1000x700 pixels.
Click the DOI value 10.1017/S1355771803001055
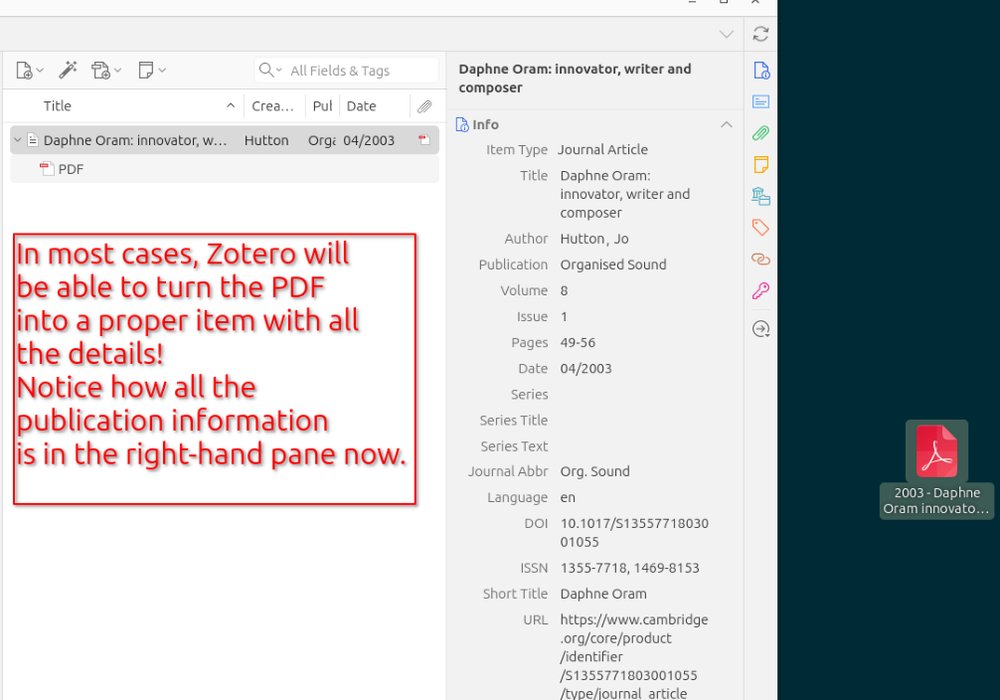click(x=634, y=533)
